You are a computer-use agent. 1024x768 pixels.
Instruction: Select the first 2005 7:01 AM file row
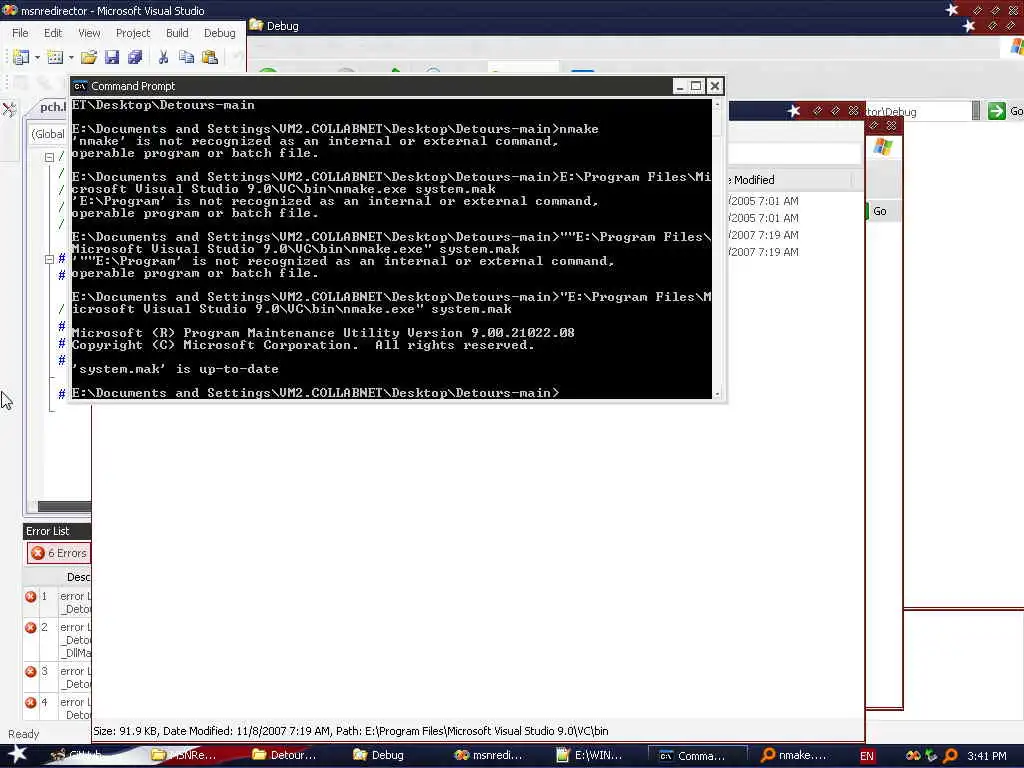763,201
